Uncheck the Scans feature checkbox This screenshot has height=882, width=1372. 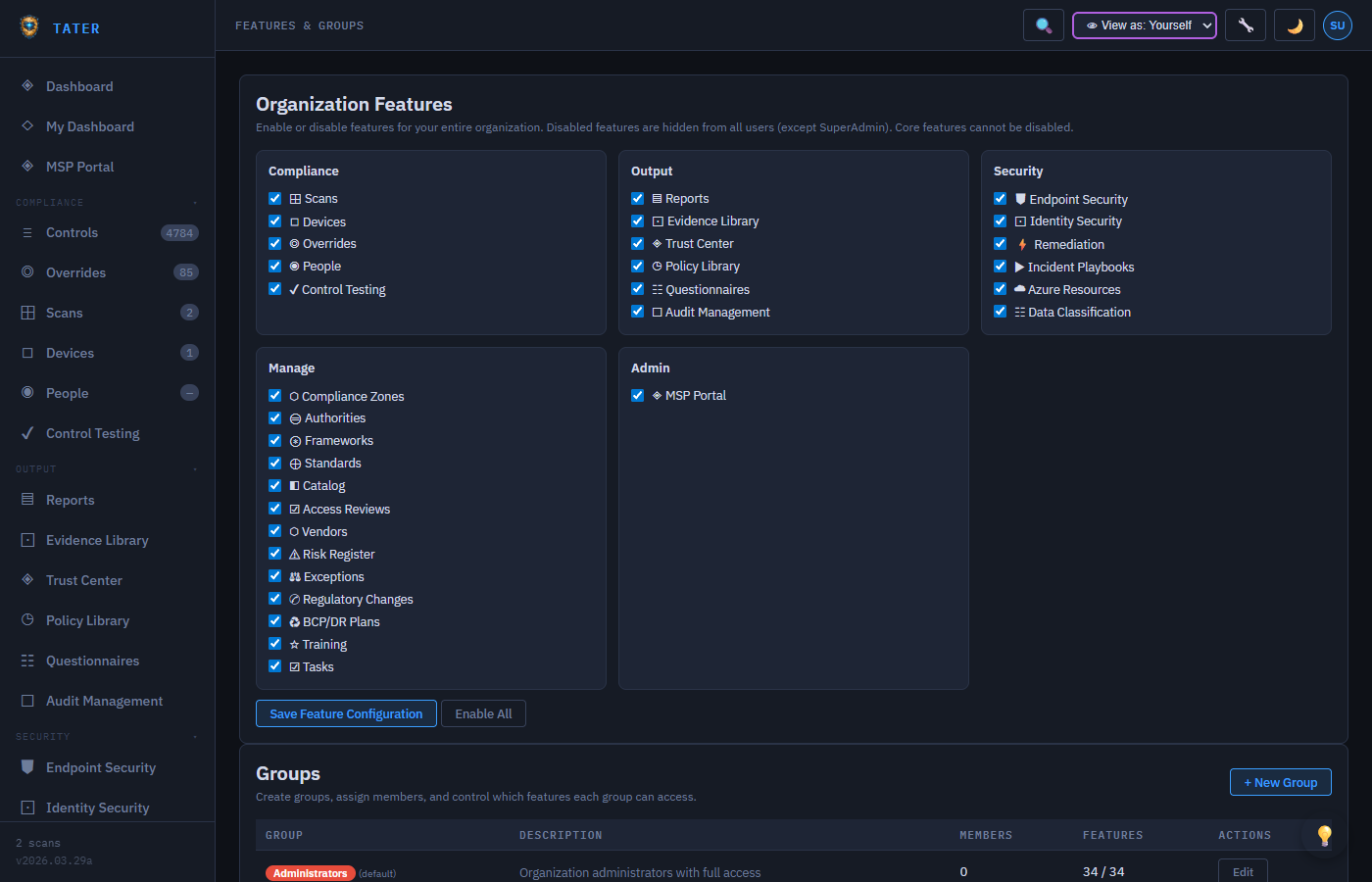[x=275, y=198]
